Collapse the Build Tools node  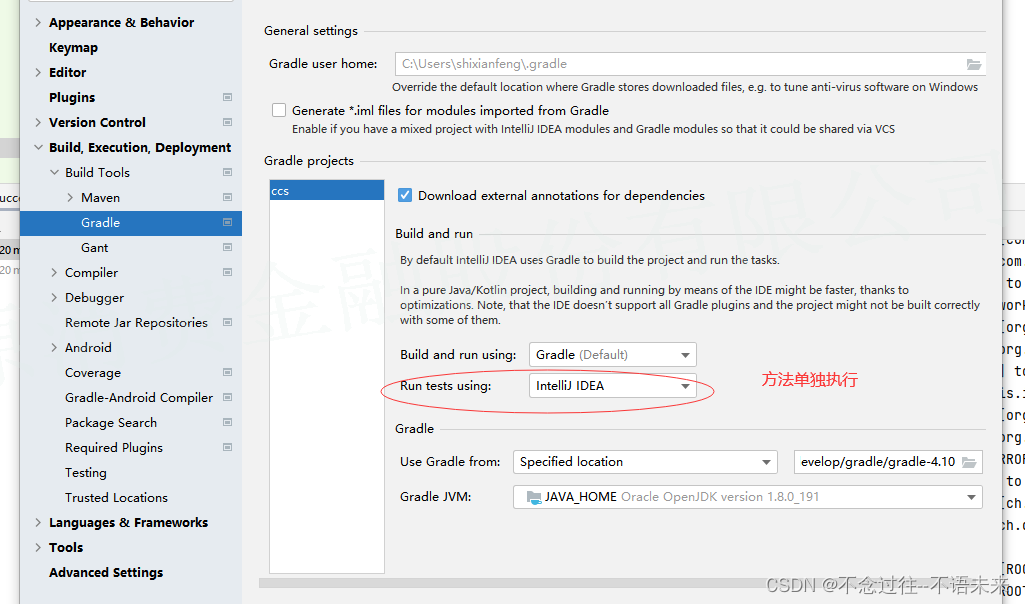pyautogui.click(x=54, y=173)
